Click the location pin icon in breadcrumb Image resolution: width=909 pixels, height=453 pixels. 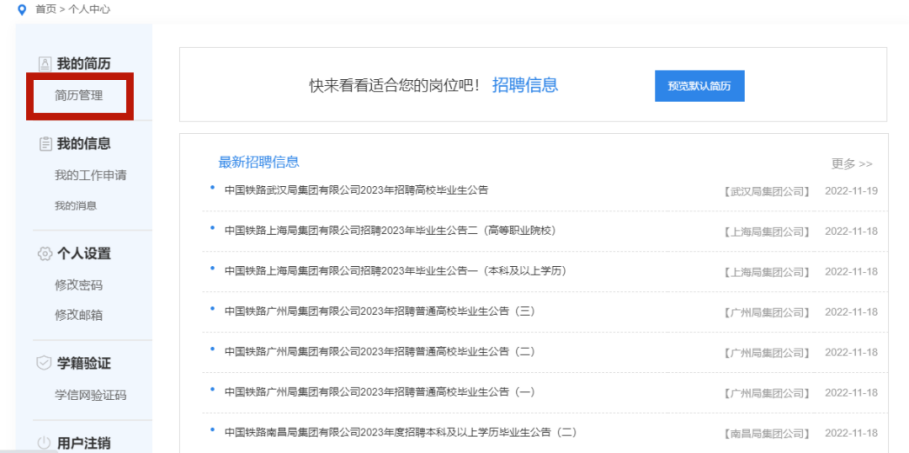[23, 10]
